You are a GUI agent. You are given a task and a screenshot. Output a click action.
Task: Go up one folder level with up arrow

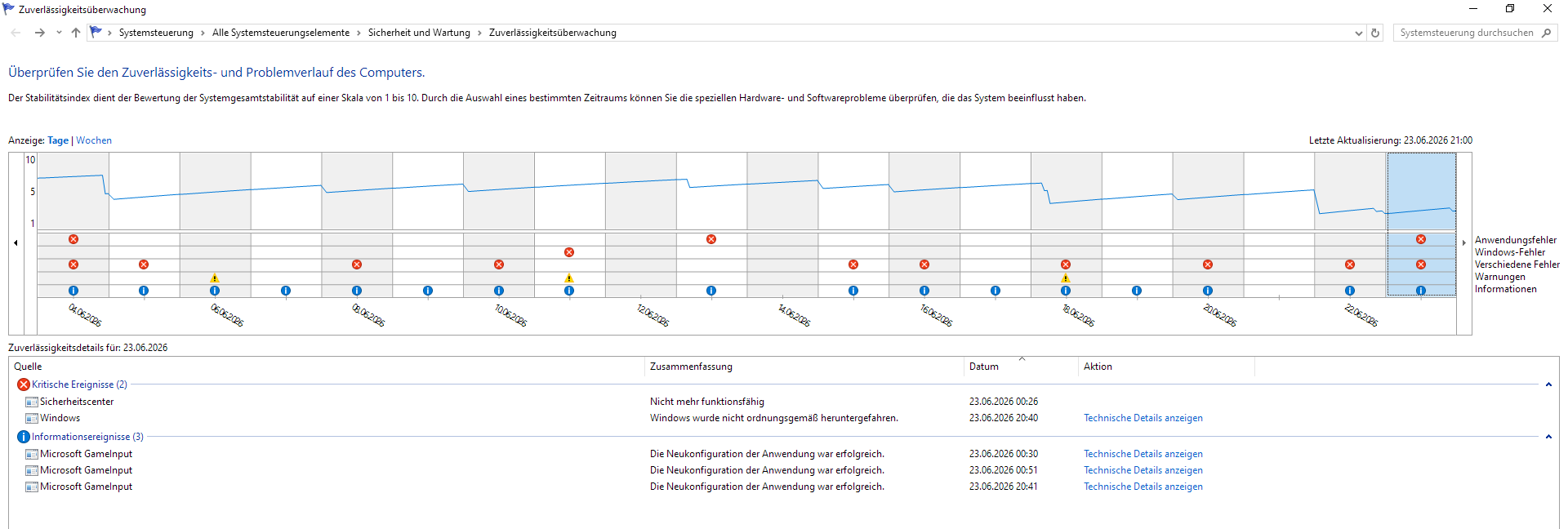[76, 33]
